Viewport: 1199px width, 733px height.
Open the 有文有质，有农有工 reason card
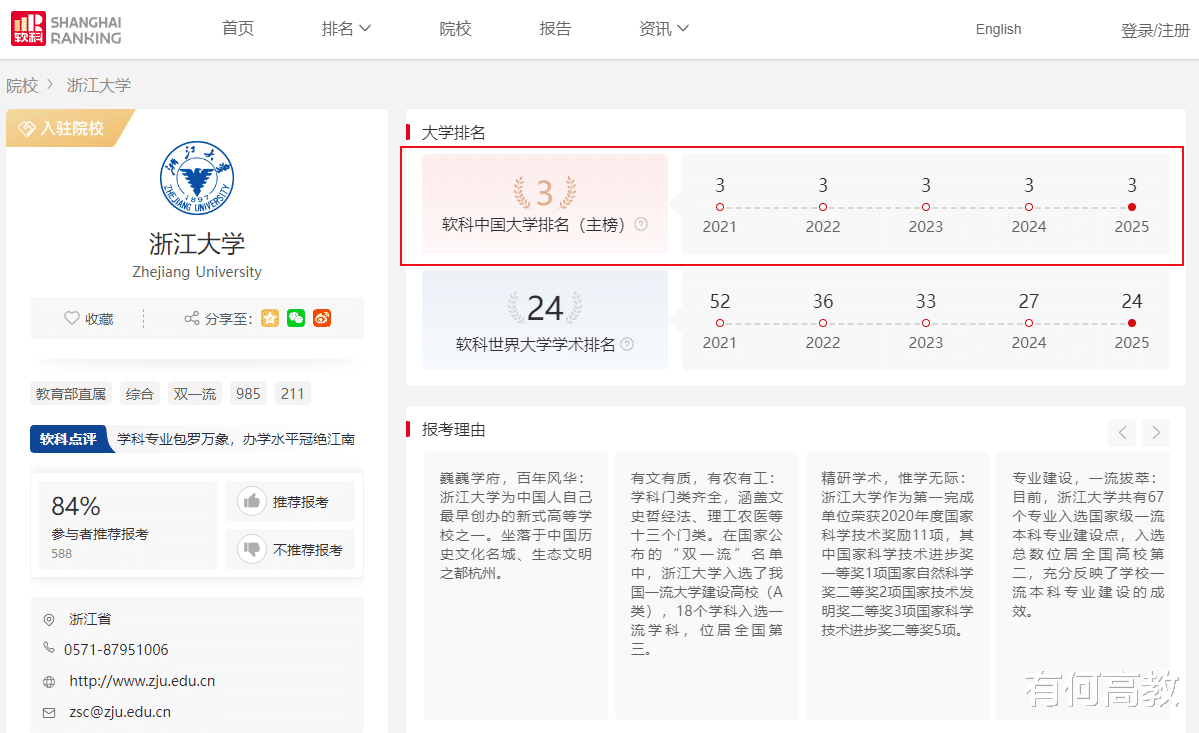[707, 586]
